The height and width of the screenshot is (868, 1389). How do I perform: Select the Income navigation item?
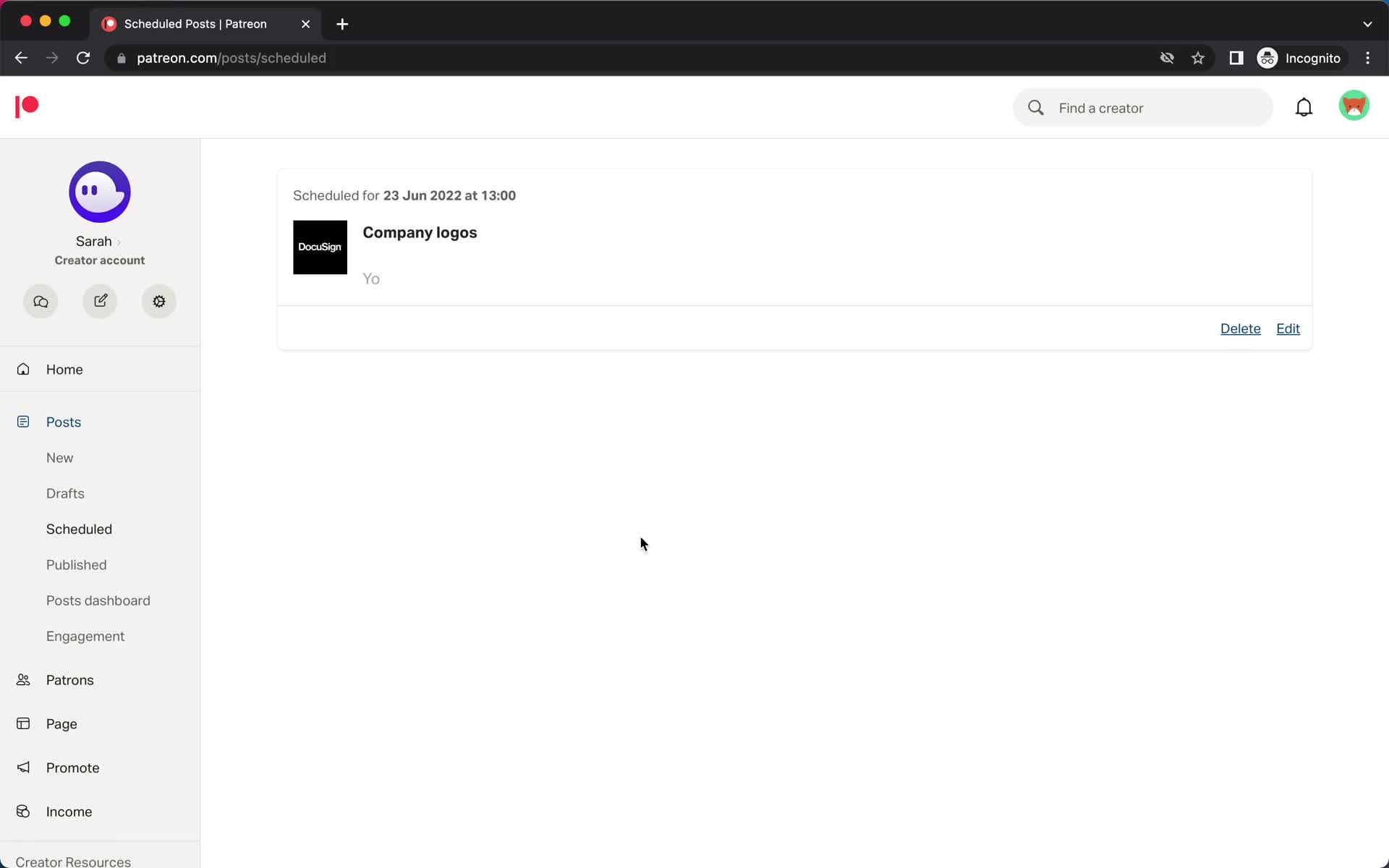pos(68,811)
